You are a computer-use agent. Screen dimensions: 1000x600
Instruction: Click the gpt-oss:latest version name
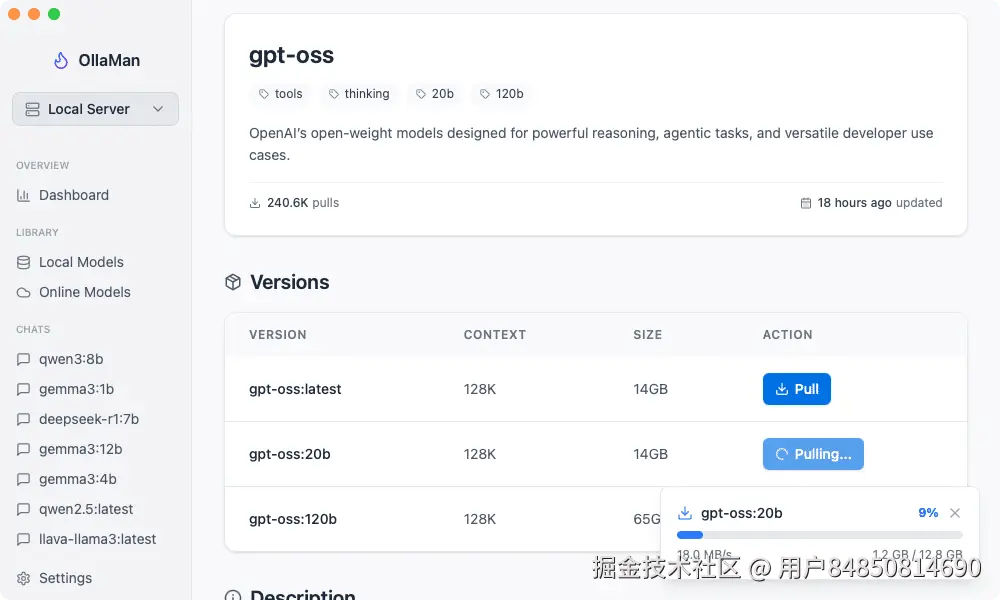tap(295, 389)
